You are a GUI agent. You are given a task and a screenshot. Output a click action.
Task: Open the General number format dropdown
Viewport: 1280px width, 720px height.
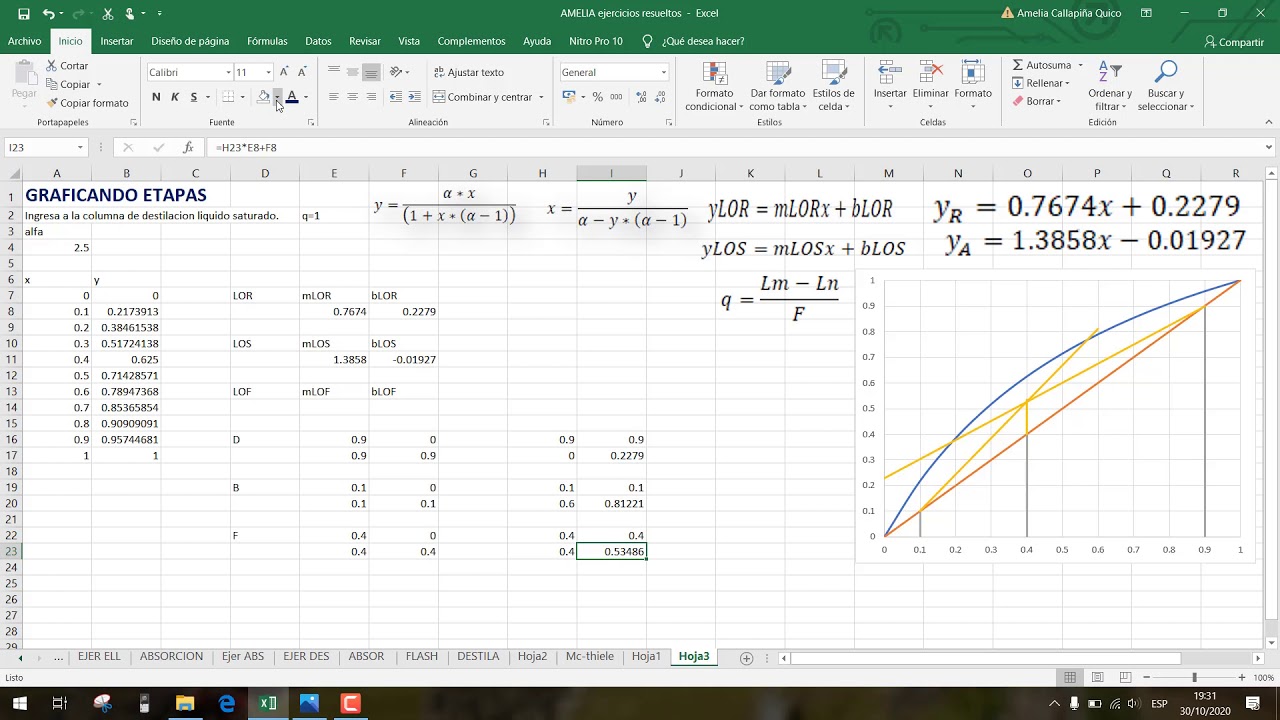(x=663, y=72)
